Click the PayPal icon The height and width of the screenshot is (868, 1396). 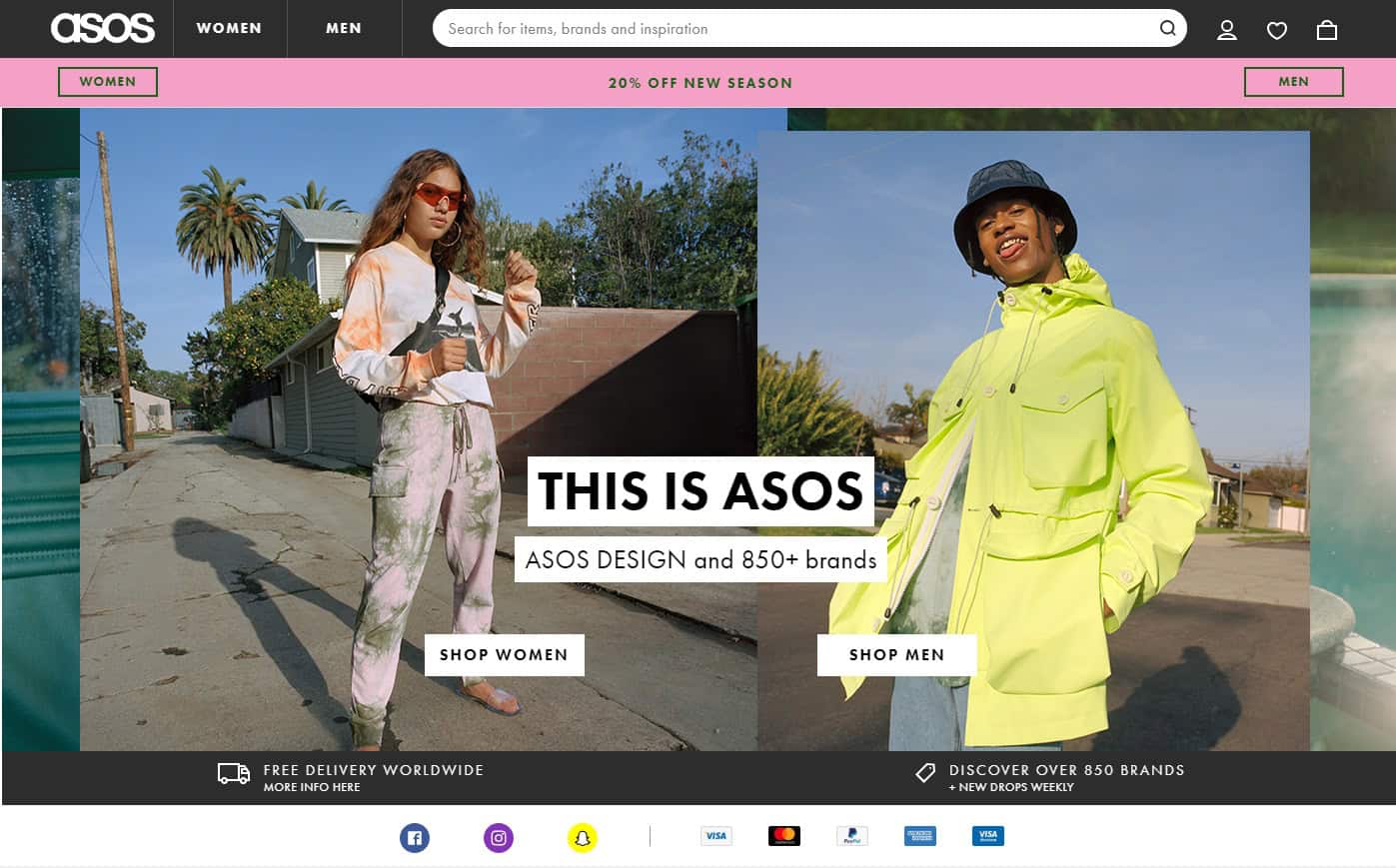(x=852, y=836)
